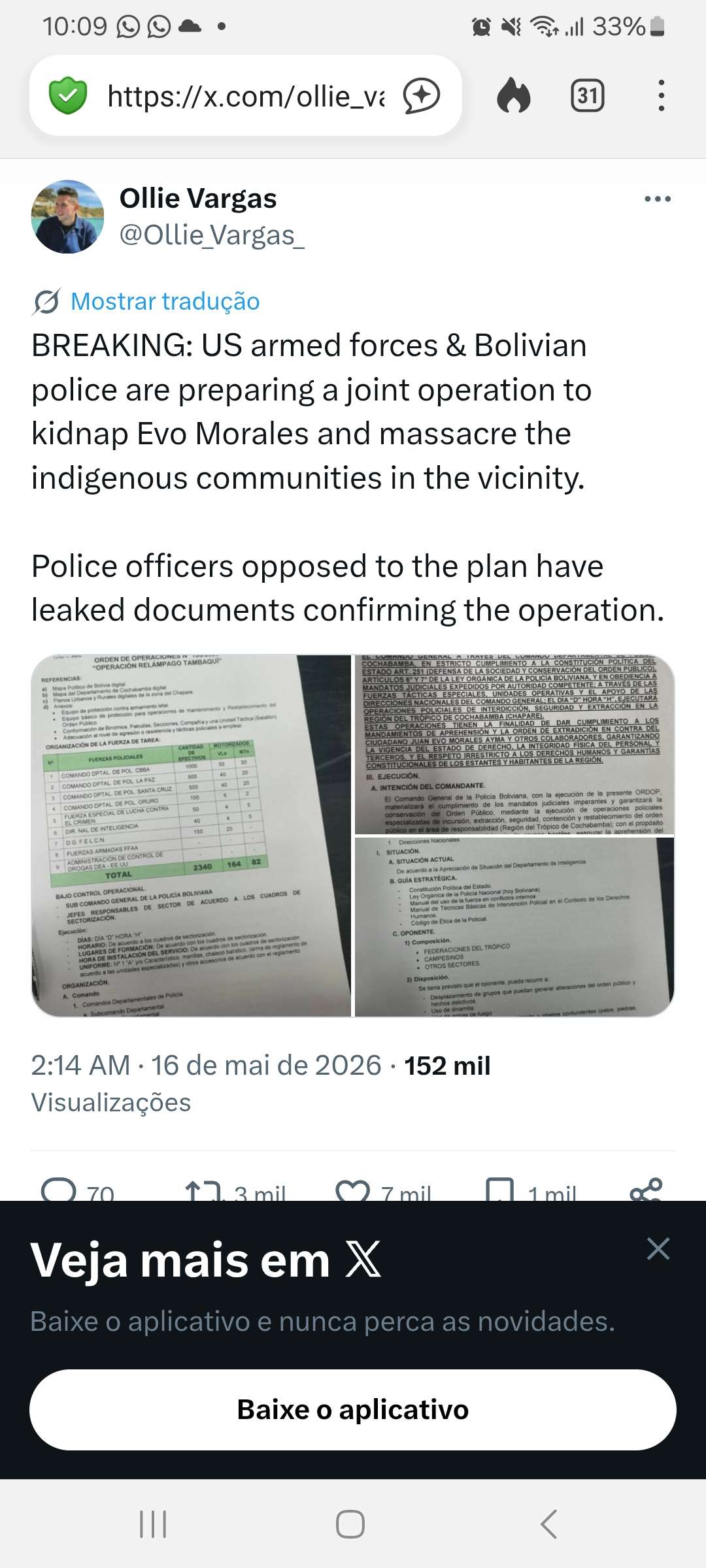This screenshot has width=706, height=1568.
Task: Dismiss the Veja mais em X banner
Action: [x=658, y=1249]
